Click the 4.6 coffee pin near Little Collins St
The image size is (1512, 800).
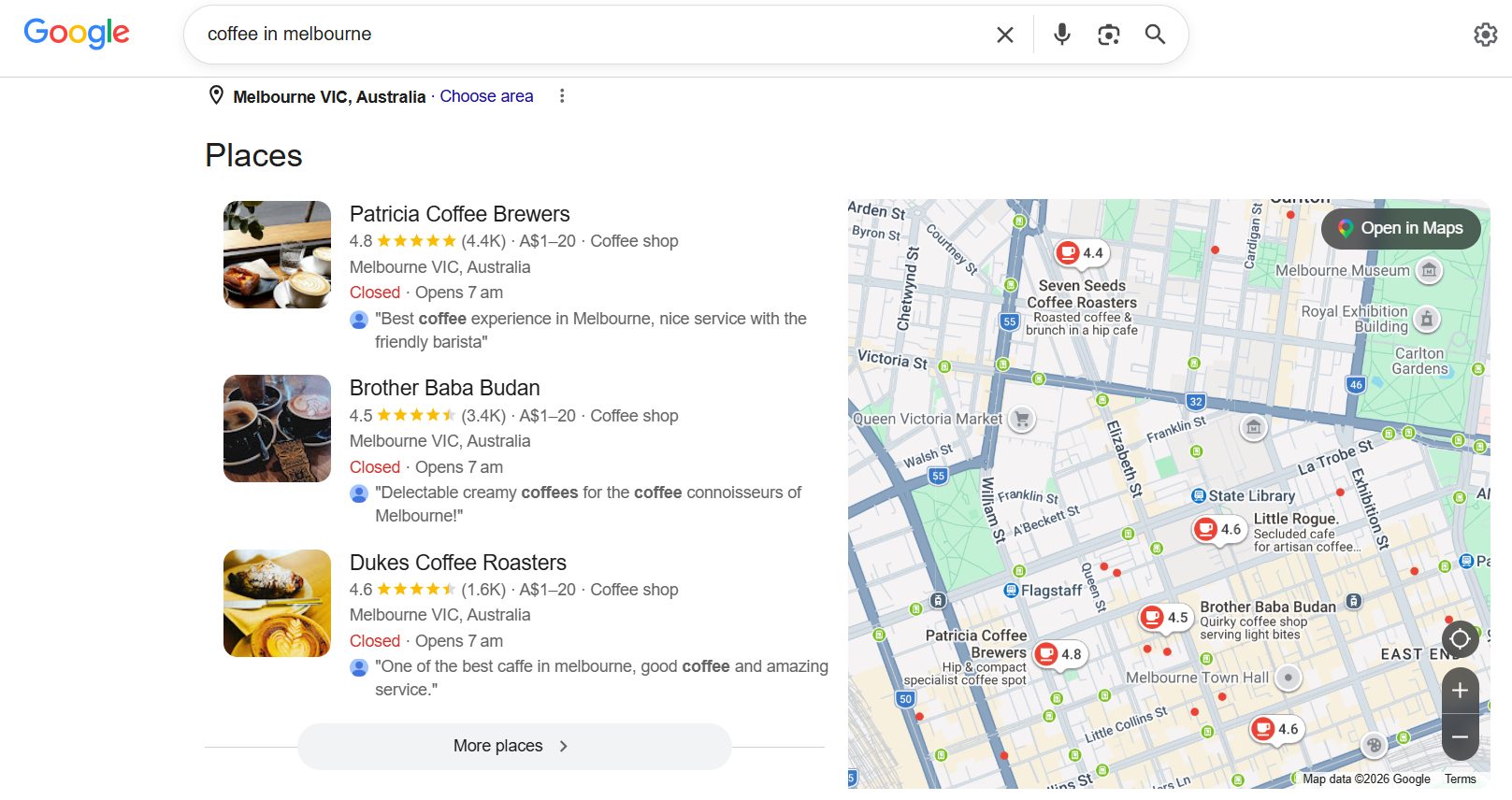(x=1276, y=729)
